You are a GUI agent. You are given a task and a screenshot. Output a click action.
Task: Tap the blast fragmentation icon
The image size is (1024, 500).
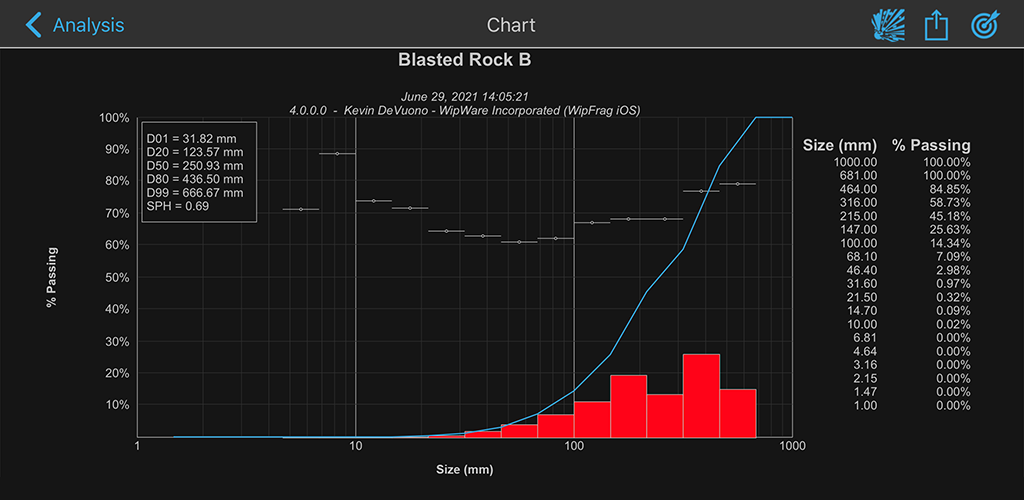(x=890, y=25)
